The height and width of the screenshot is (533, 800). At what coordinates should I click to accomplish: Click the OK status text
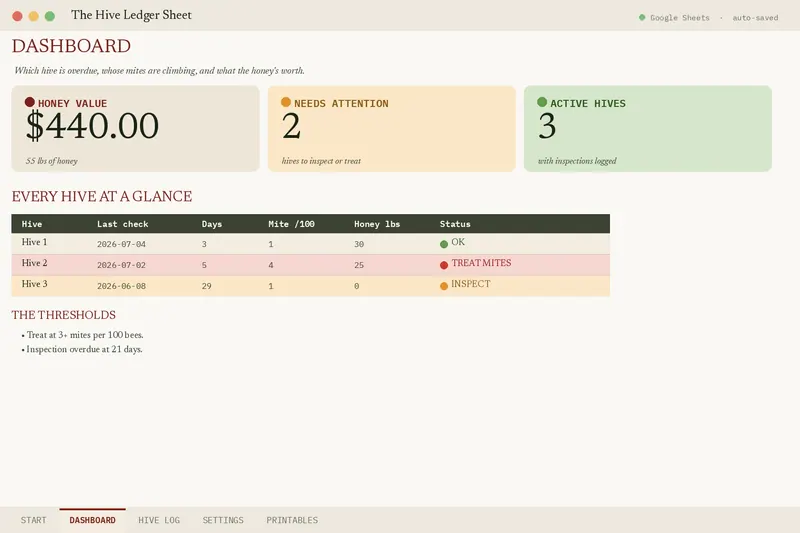point(458,242)
